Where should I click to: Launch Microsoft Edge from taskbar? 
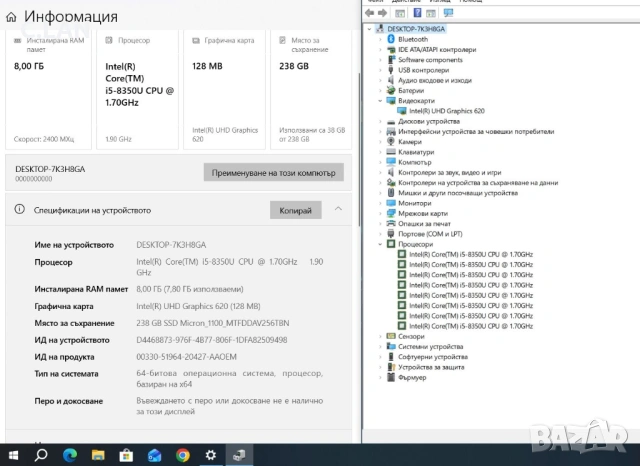pyautogui.click(x=69, y=455)
